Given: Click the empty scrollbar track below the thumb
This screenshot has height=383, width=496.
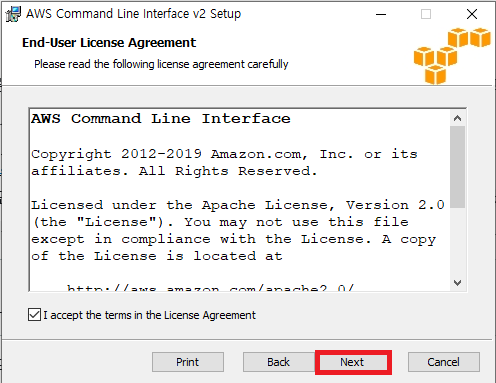Looking at the screenshot, I should pos(457,241).
